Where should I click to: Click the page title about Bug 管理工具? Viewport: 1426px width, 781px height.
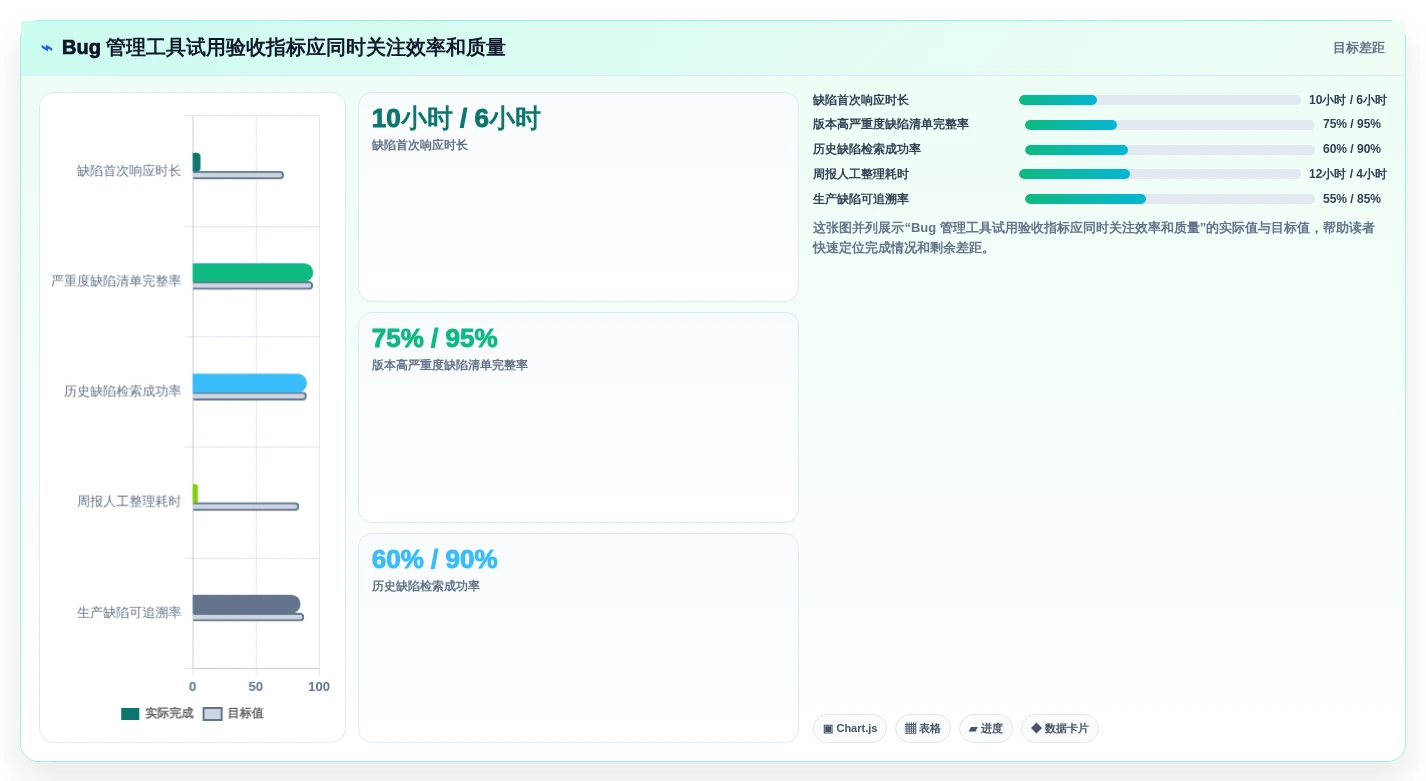pyautogui.click(x=283, y=48)
